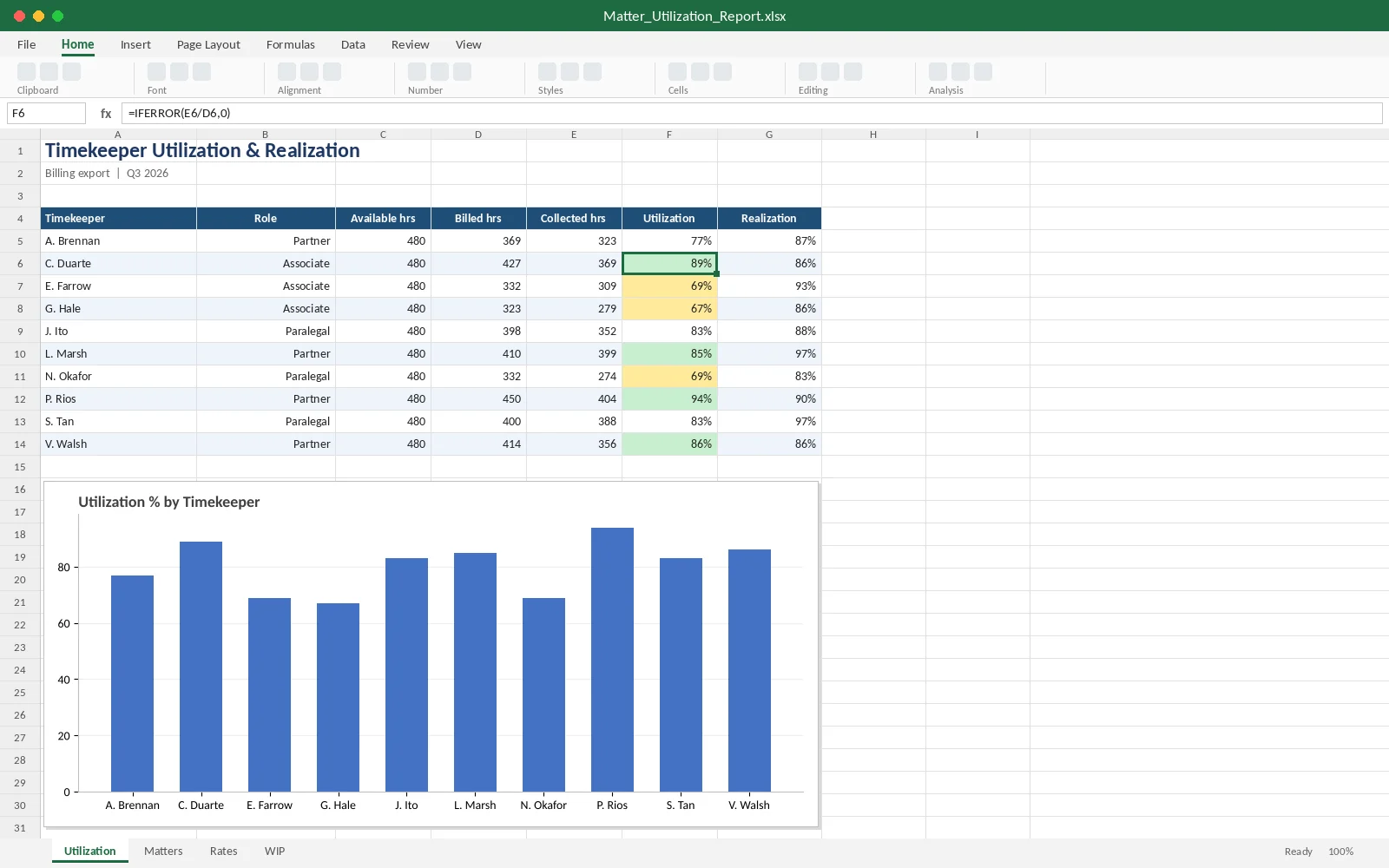Select column H header
The height and width of the screenshot is (868, 1389).
pyautogui.click(x=873, y=135)
